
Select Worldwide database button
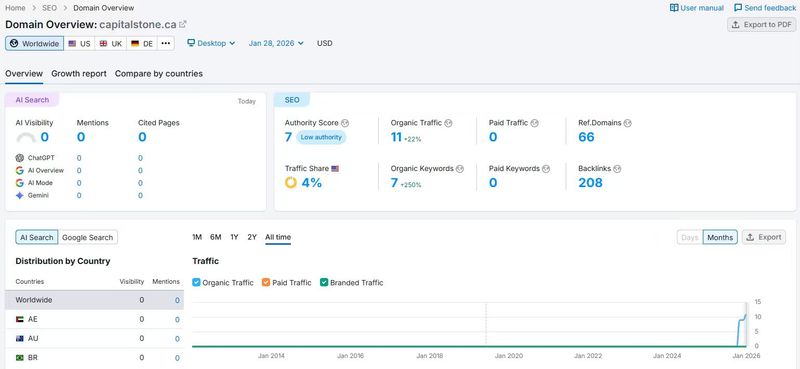(x=35, y=43)
